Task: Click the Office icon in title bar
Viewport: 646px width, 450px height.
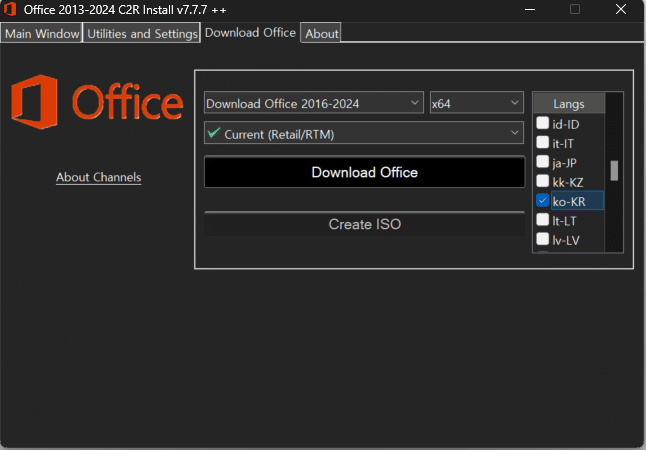Action: (10, 9)
